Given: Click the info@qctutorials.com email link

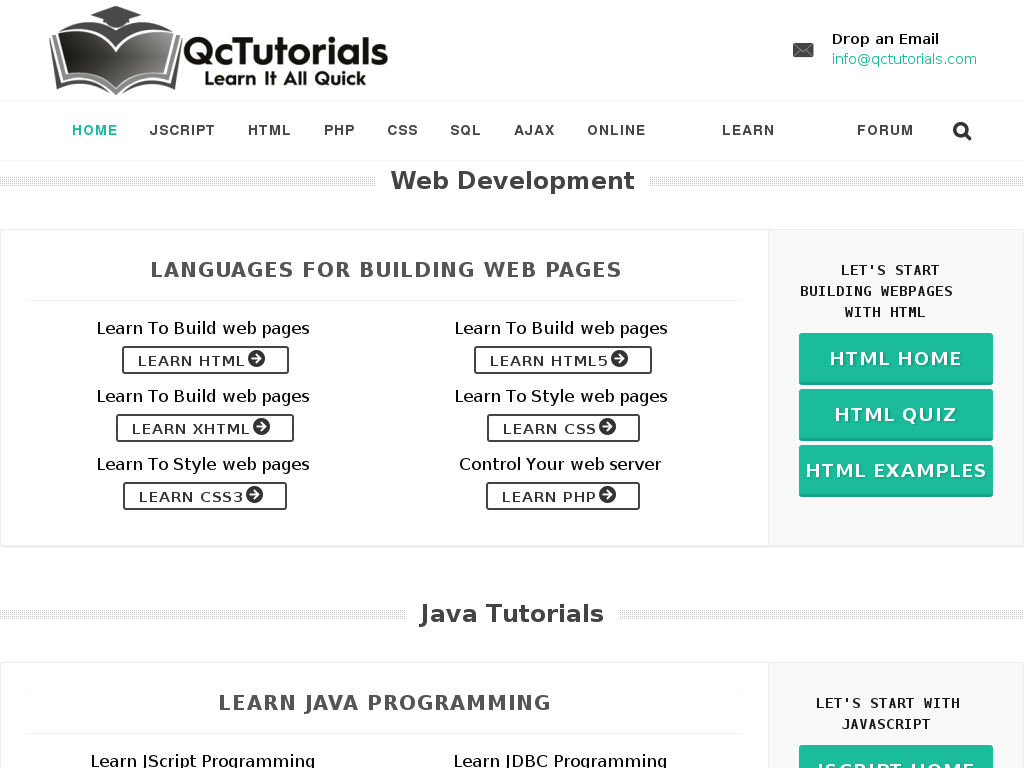Looking at the screenshot, I should [x=904, y=59].
